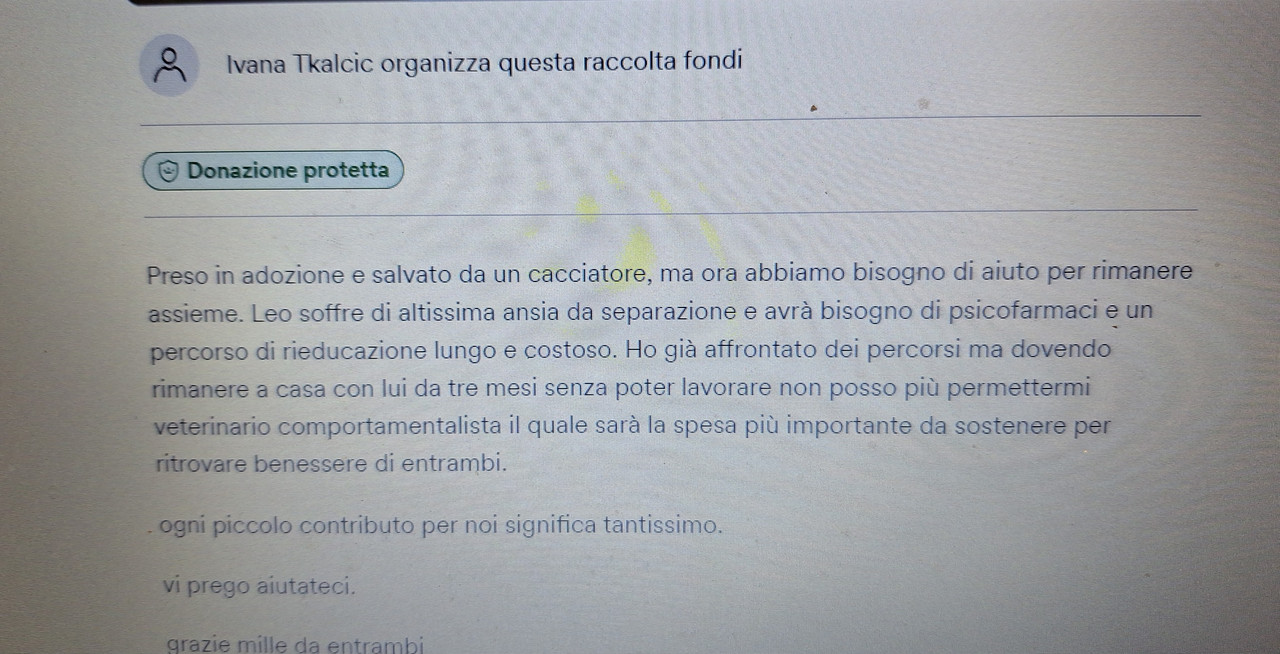Click the line 'grazie mille da entrambi'
The width and height of the screenshot is (1280, 654).
click(296, 645)
